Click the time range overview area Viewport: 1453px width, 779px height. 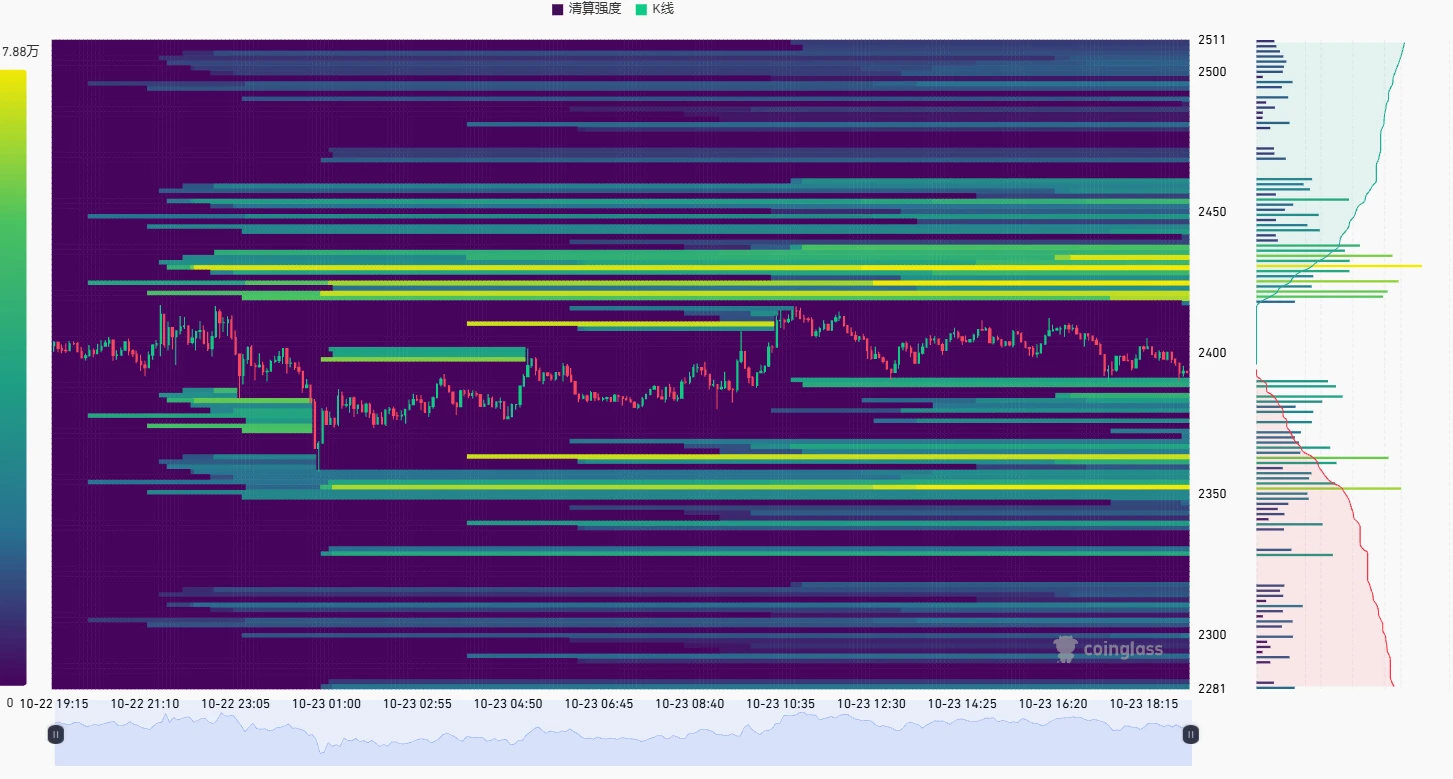[623, 734]
